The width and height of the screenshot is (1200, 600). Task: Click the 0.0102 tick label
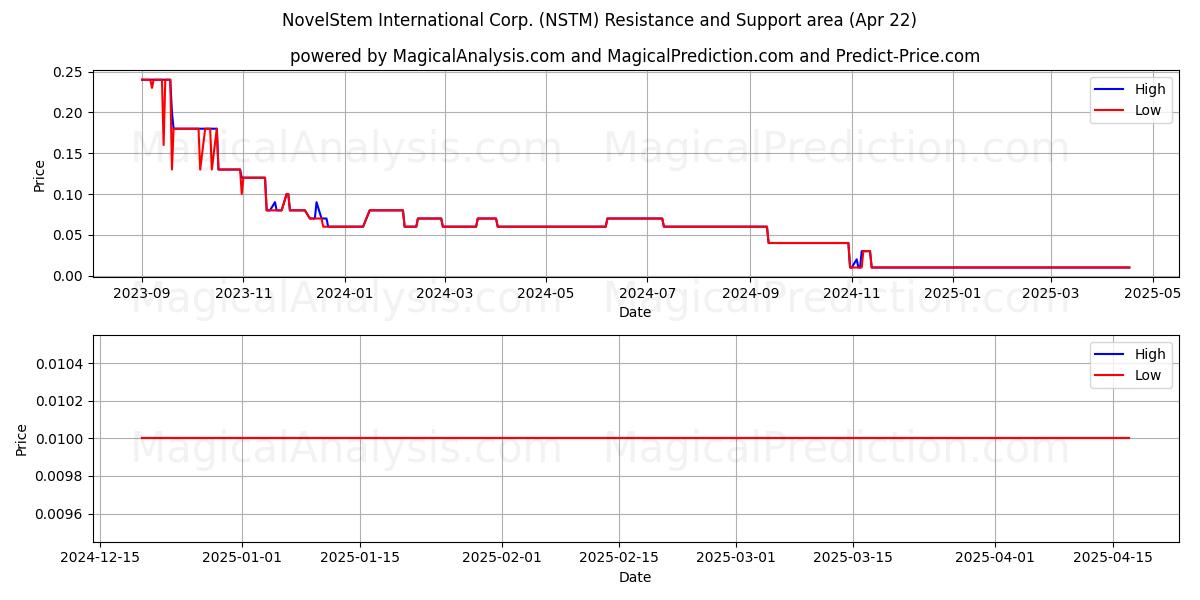click(x=59, y=401)
